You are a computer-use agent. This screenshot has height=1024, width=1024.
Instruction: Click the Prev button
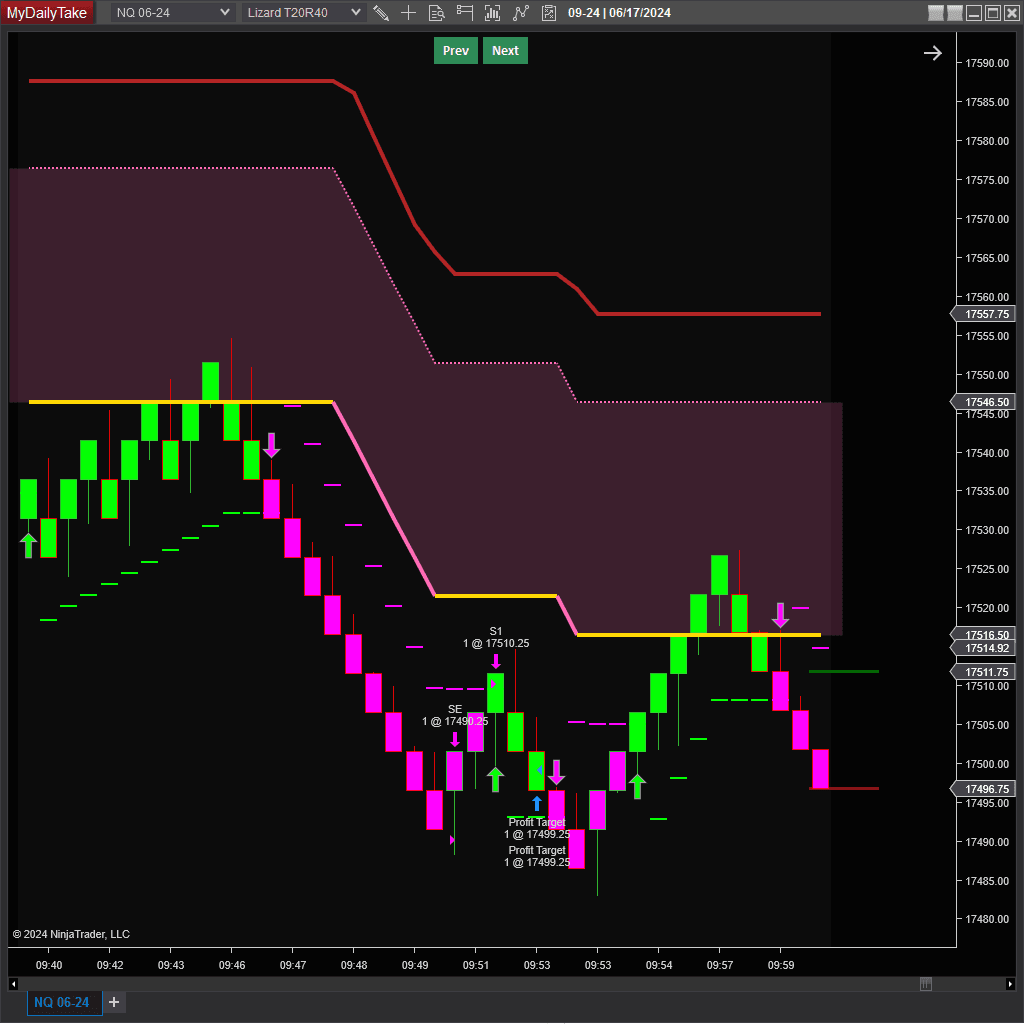point(455,50)
